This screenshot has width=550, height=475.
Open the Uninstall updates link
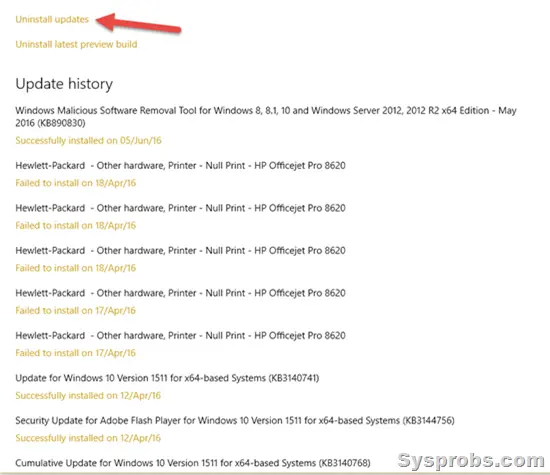52,19
